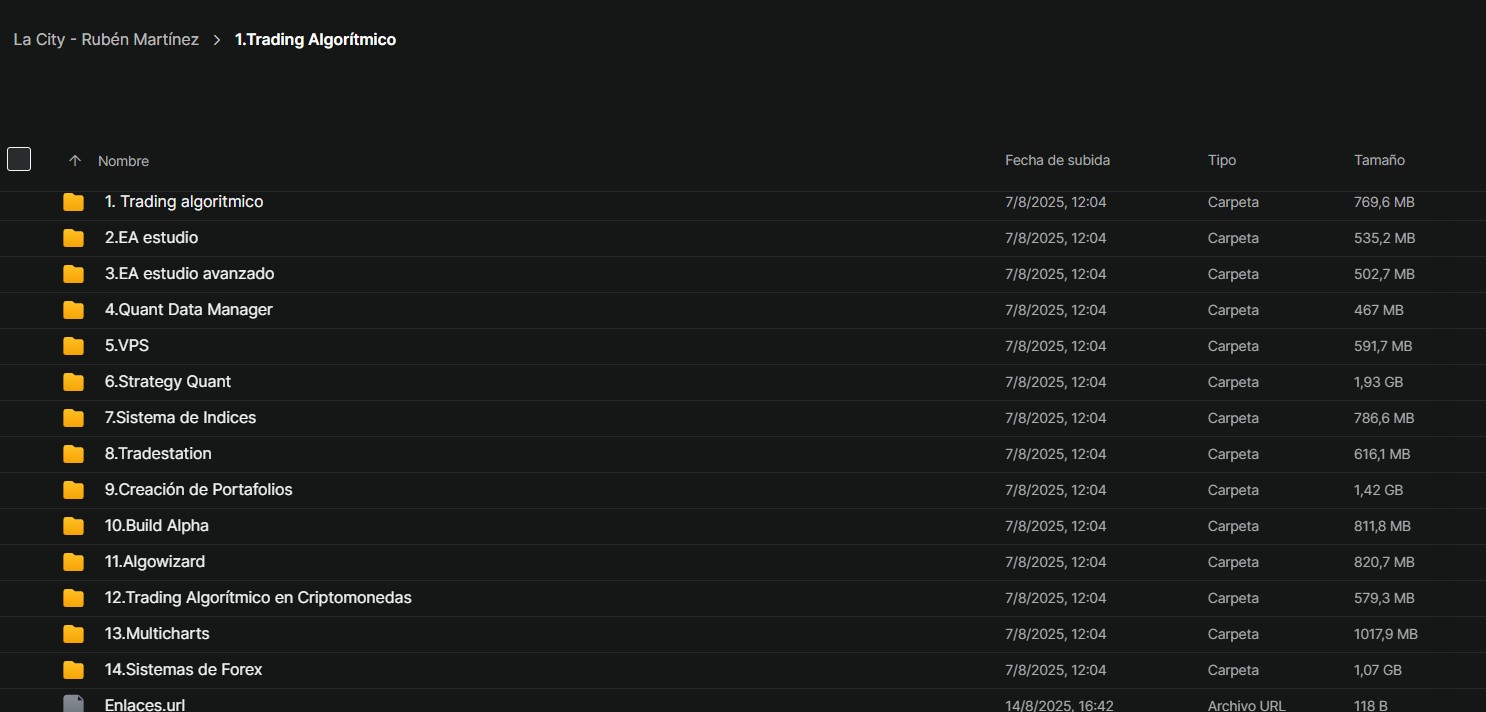Tick the select-all checkbox in header
The image size is (1486, 712).
point(19,159)
